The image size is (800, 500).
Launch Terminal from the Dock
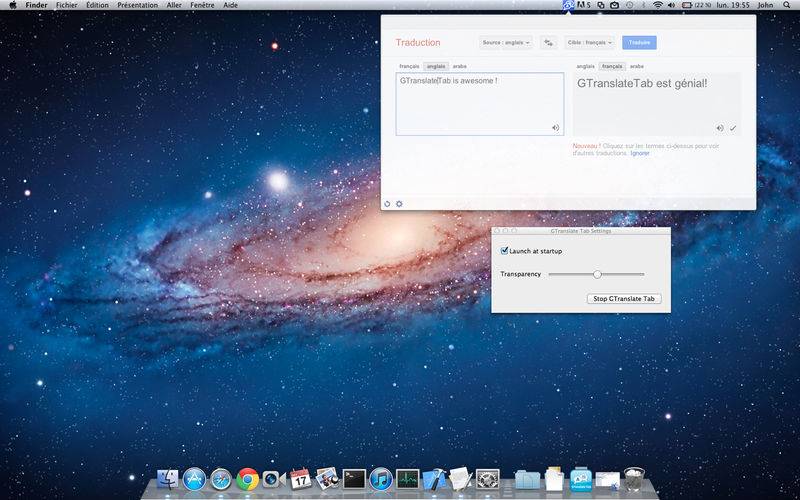354,479
